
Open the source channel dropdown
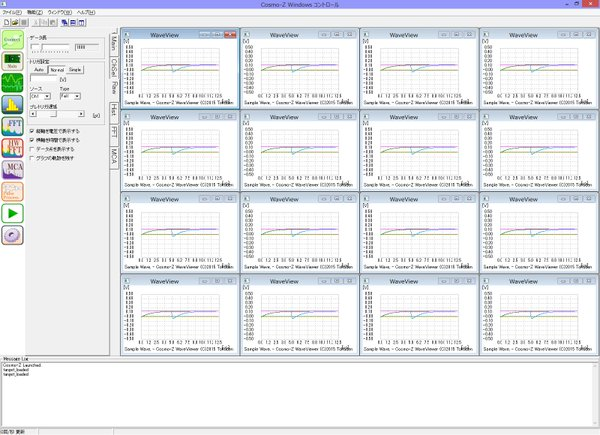(38, 96)
